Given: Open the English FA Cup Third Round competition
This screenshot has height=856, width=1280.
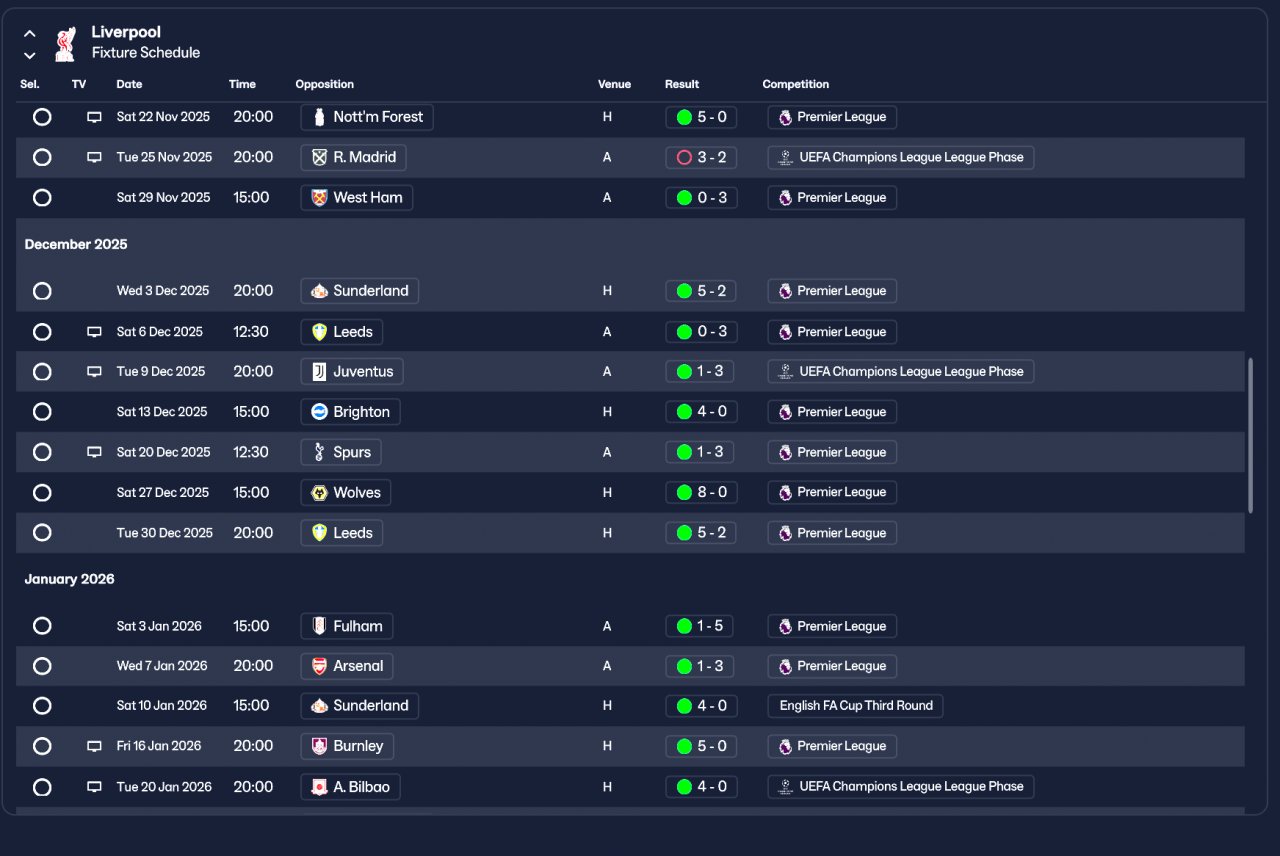Looking at the screenshot, I should tap(855, 706).
